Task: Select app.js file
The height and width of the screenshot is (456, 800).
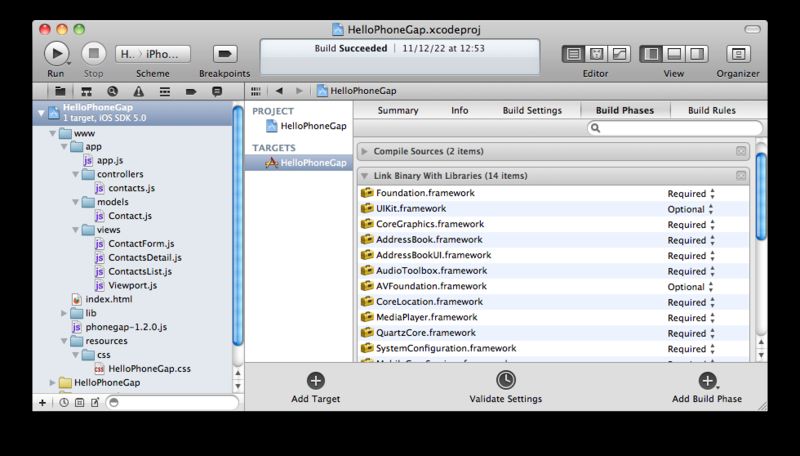Action: (110, 161)
